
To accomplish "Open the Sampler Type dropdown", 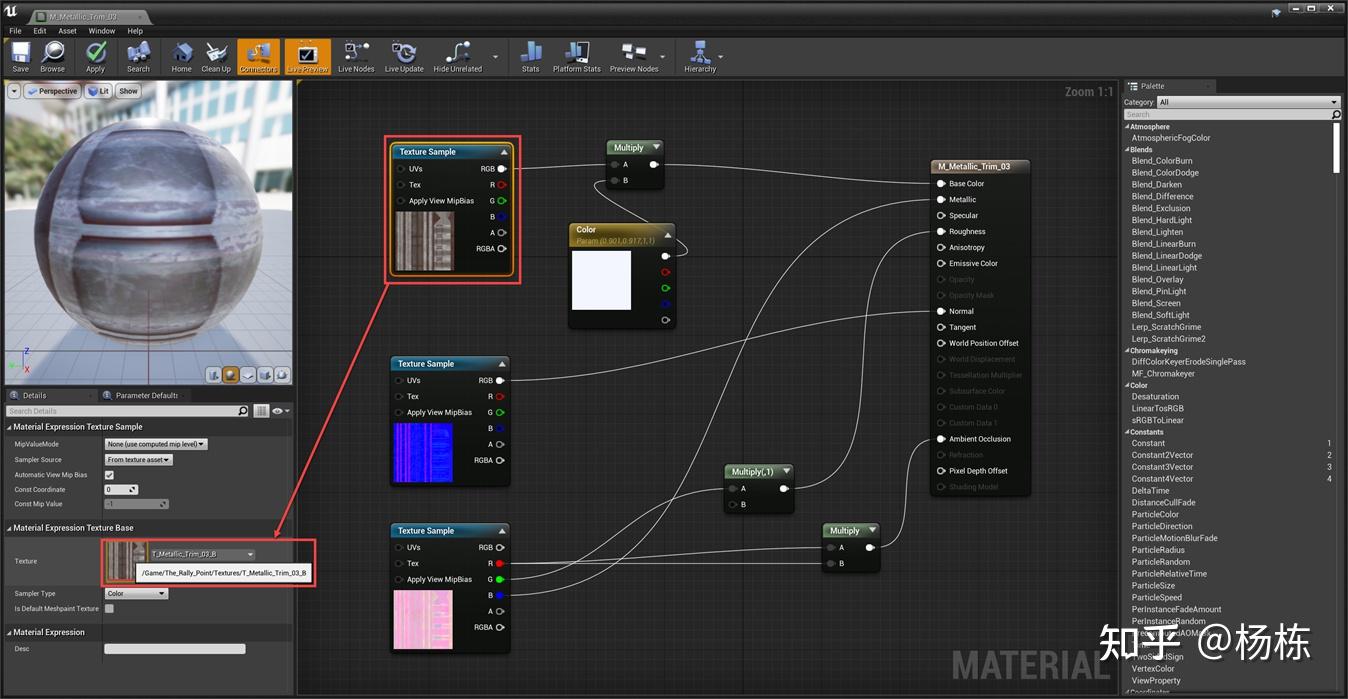I will tap(135, 592).
